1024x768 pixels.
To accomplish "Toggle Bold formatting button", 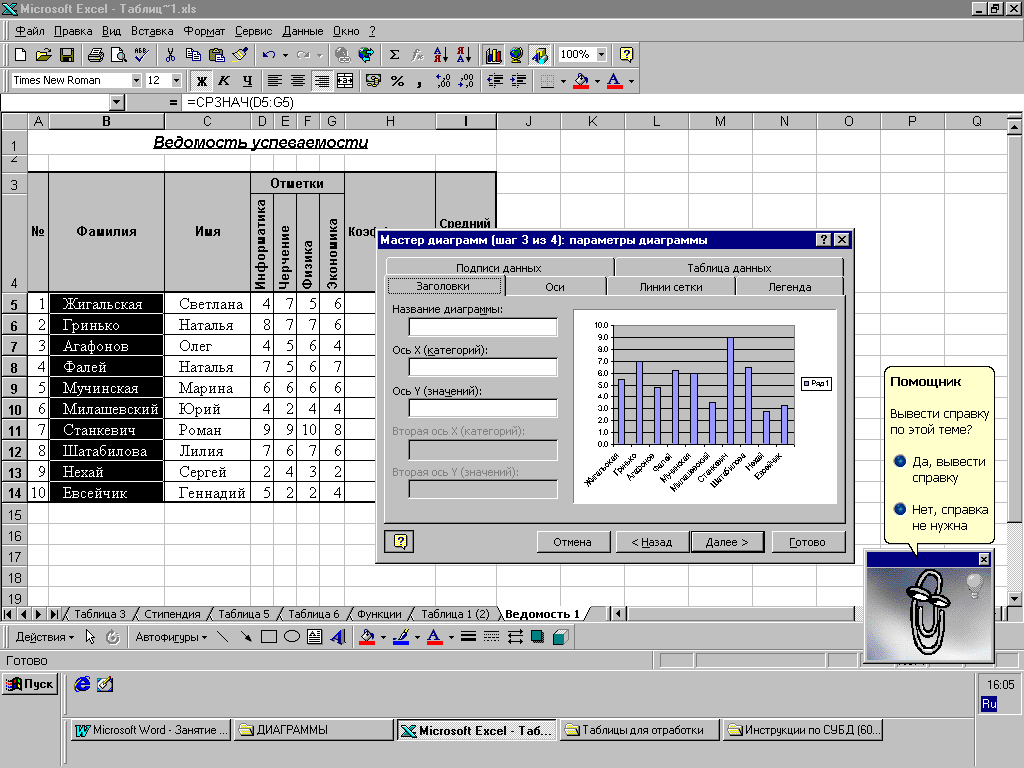I will pos(202,81).
